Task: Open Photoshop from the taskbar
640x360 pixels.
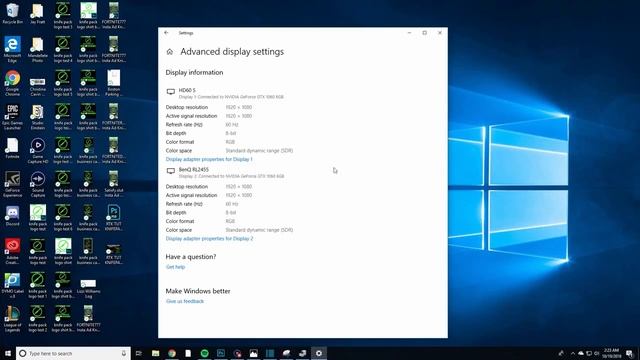Action: 221,353
